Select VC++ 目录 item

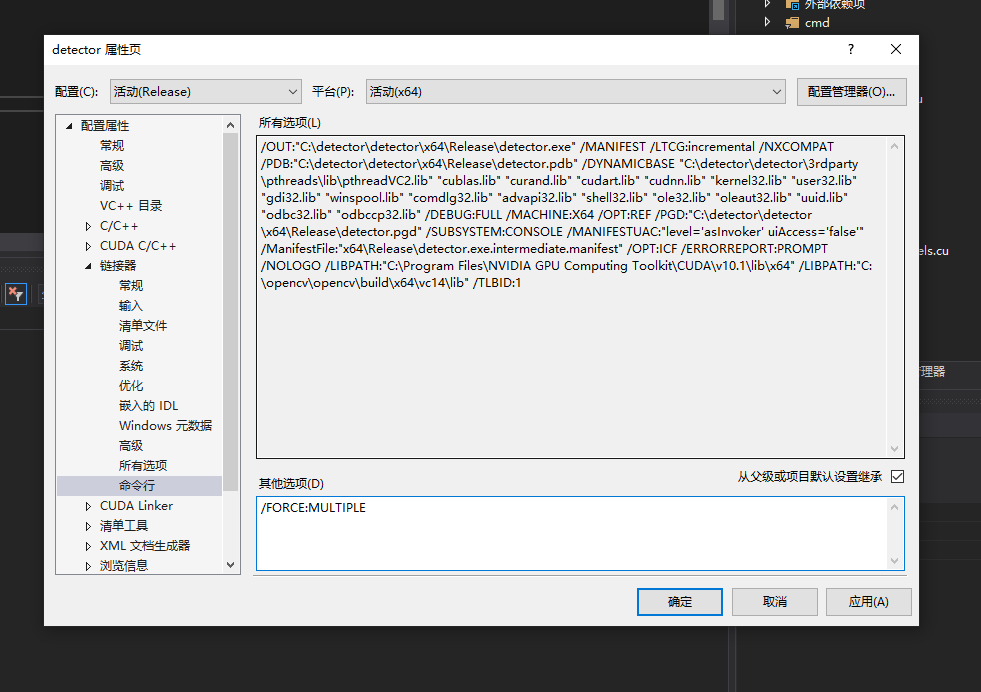click(x=131, y=206)
